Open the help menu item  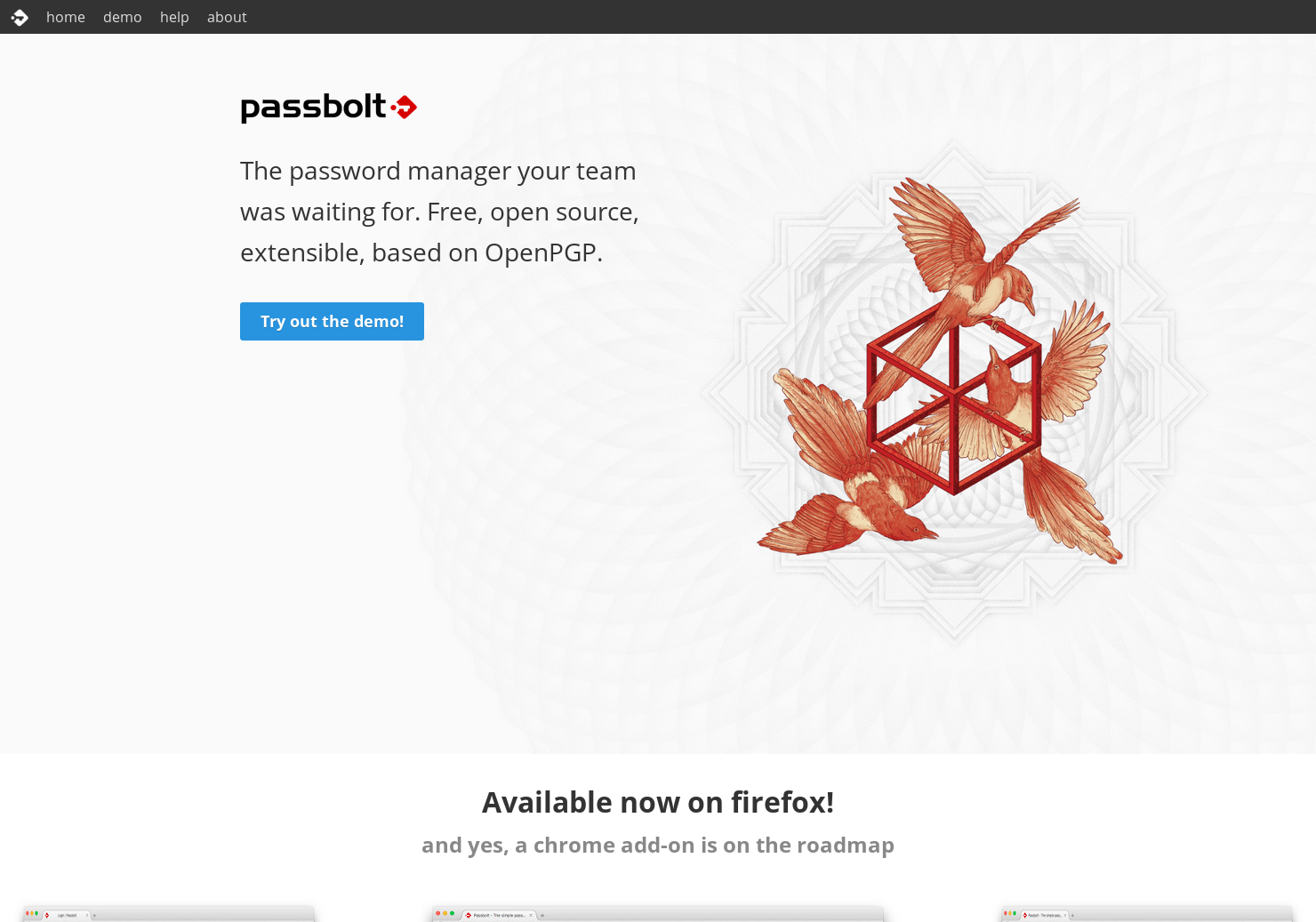pyautogui.click(x=174, y=17)
